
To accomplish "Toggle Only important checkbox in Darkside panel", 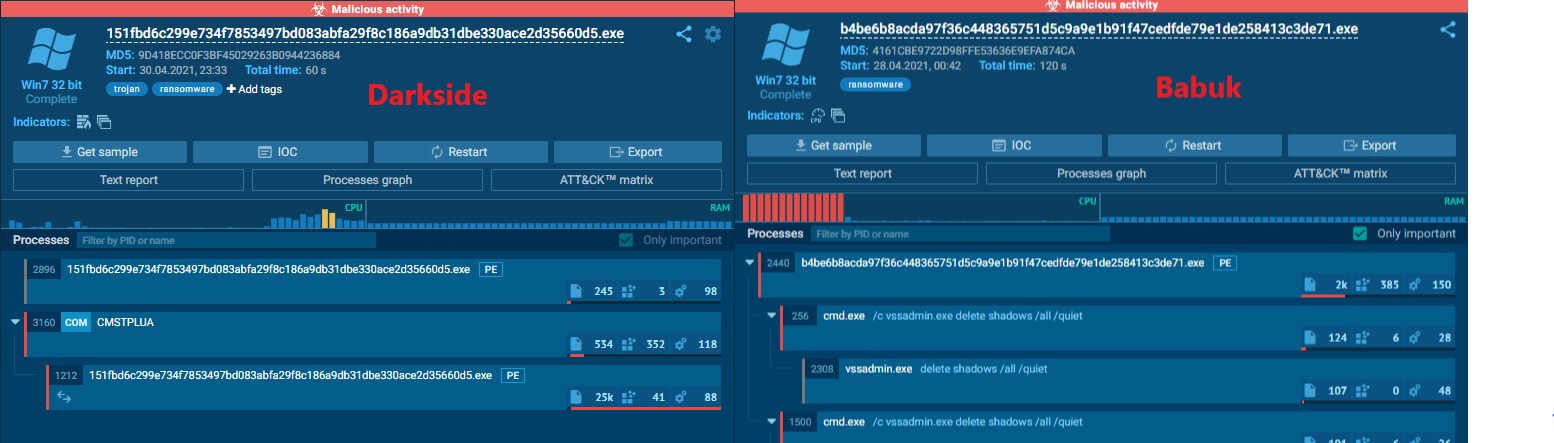I will (x=626, y=240).
